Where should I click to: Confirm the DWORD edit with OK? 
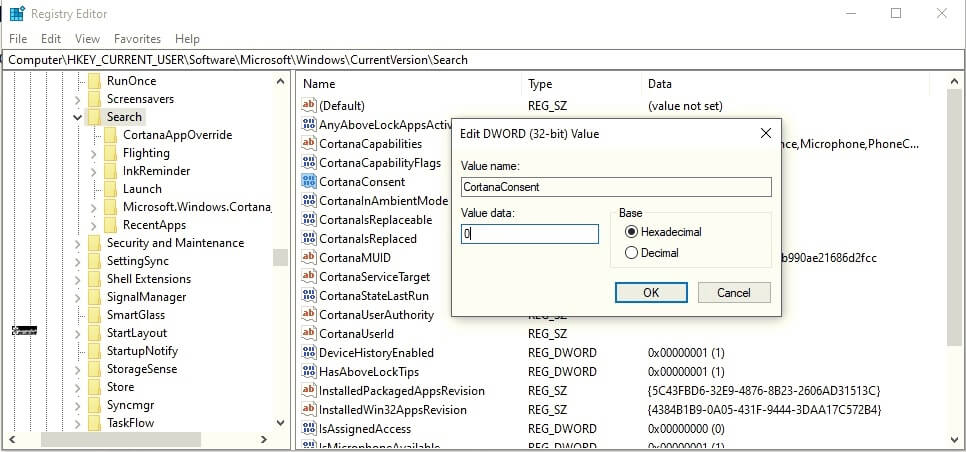coord(651,293)
